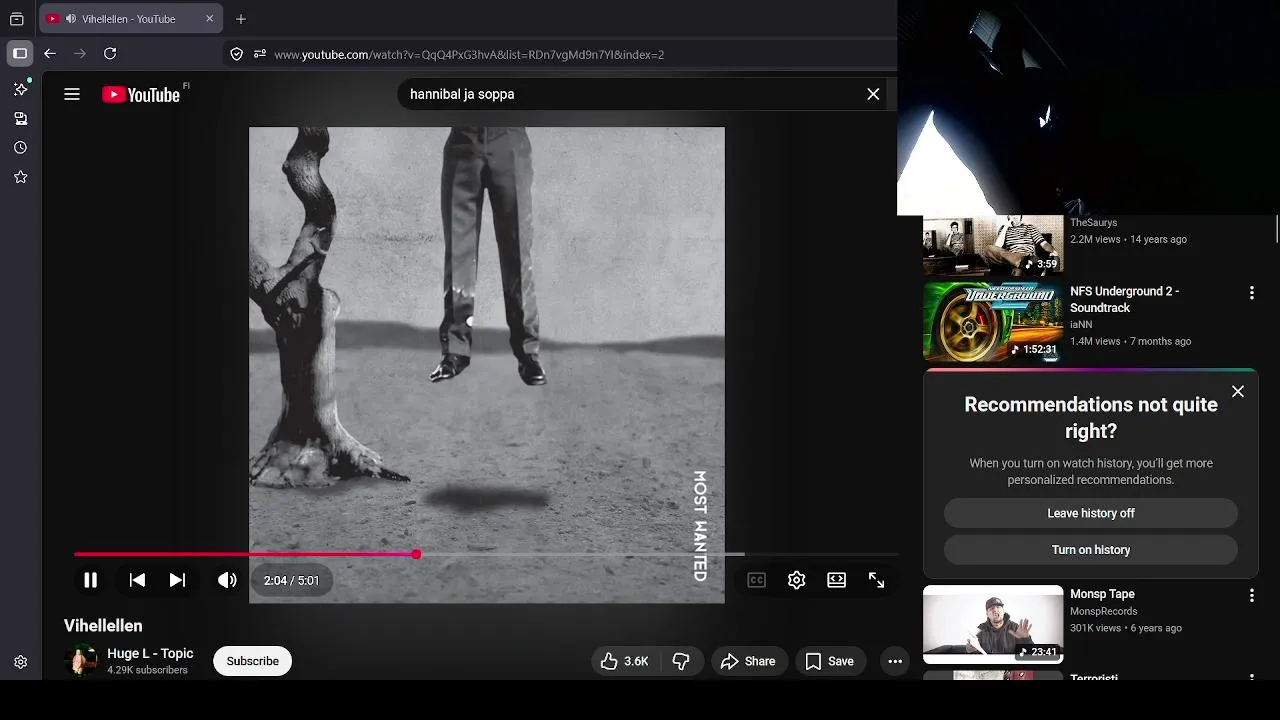Image resolution: width=1280 pixels, height=720 pixels.
Task: Switch to theater mode view
Action: click(836, 580)
